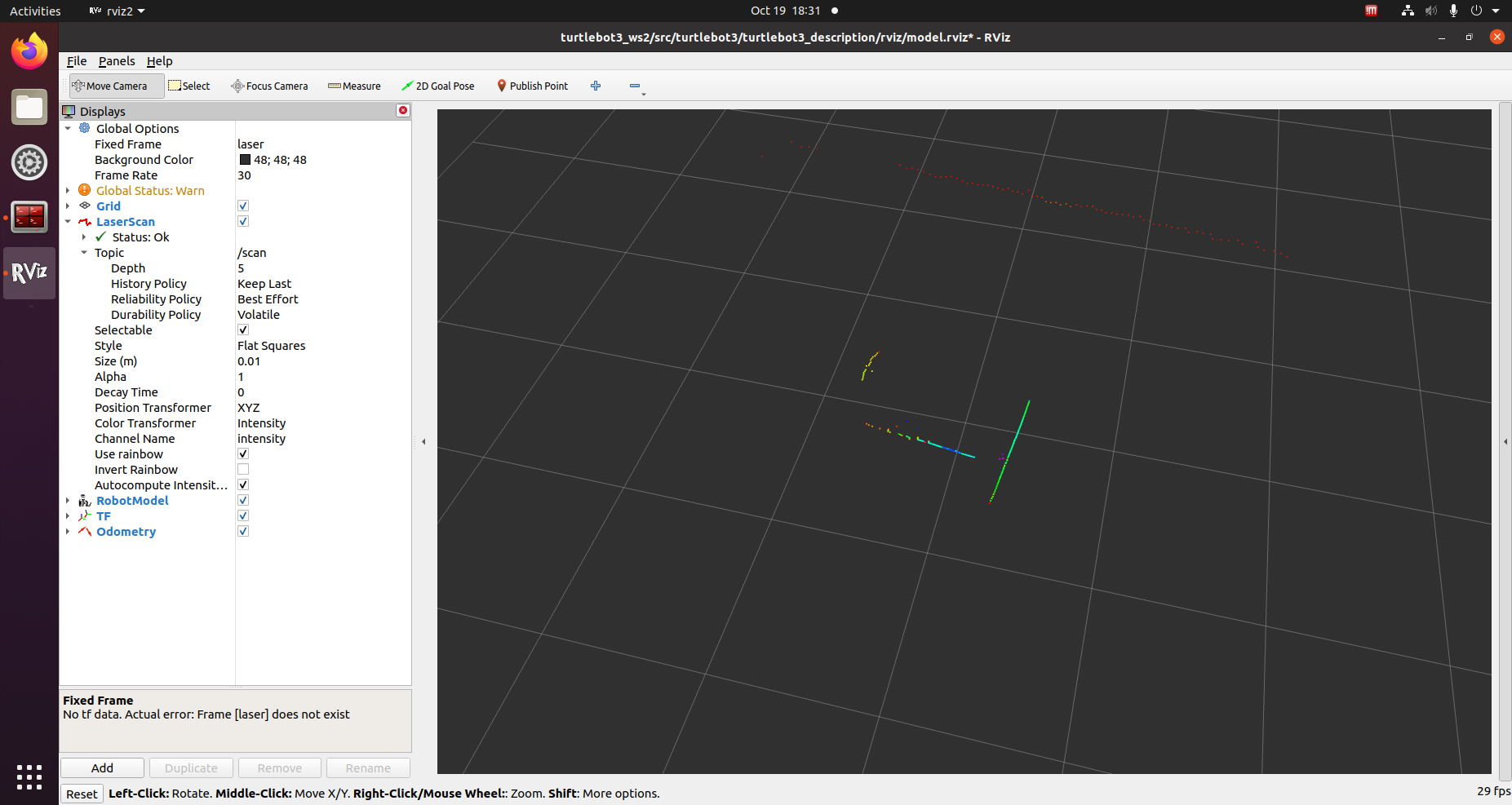Expand the TF display node
This screenshot has height=805, width=1512.
(x=68, y=515)
